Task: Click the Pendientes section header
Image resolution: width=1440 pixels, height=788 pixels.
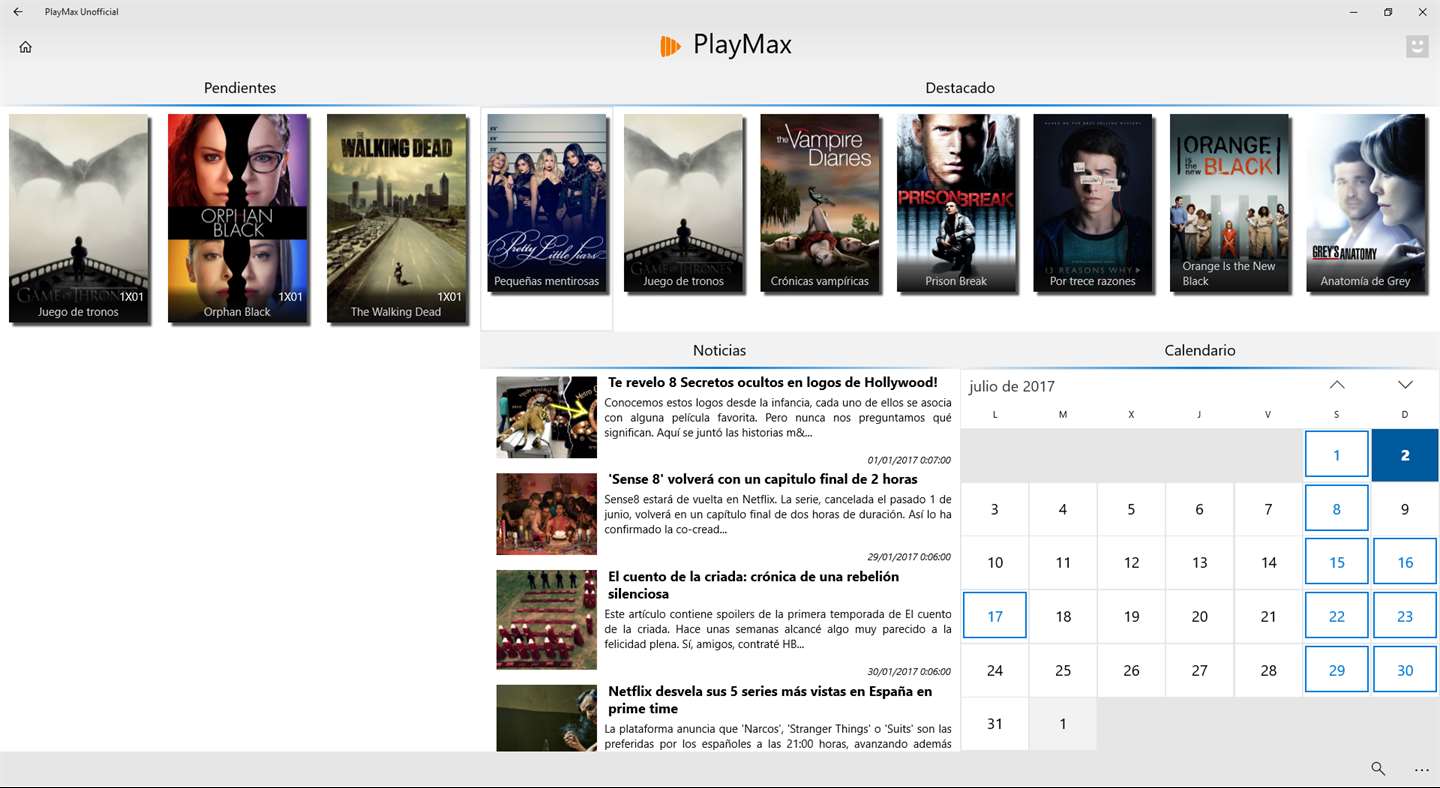Action: [x=240, y=88]
